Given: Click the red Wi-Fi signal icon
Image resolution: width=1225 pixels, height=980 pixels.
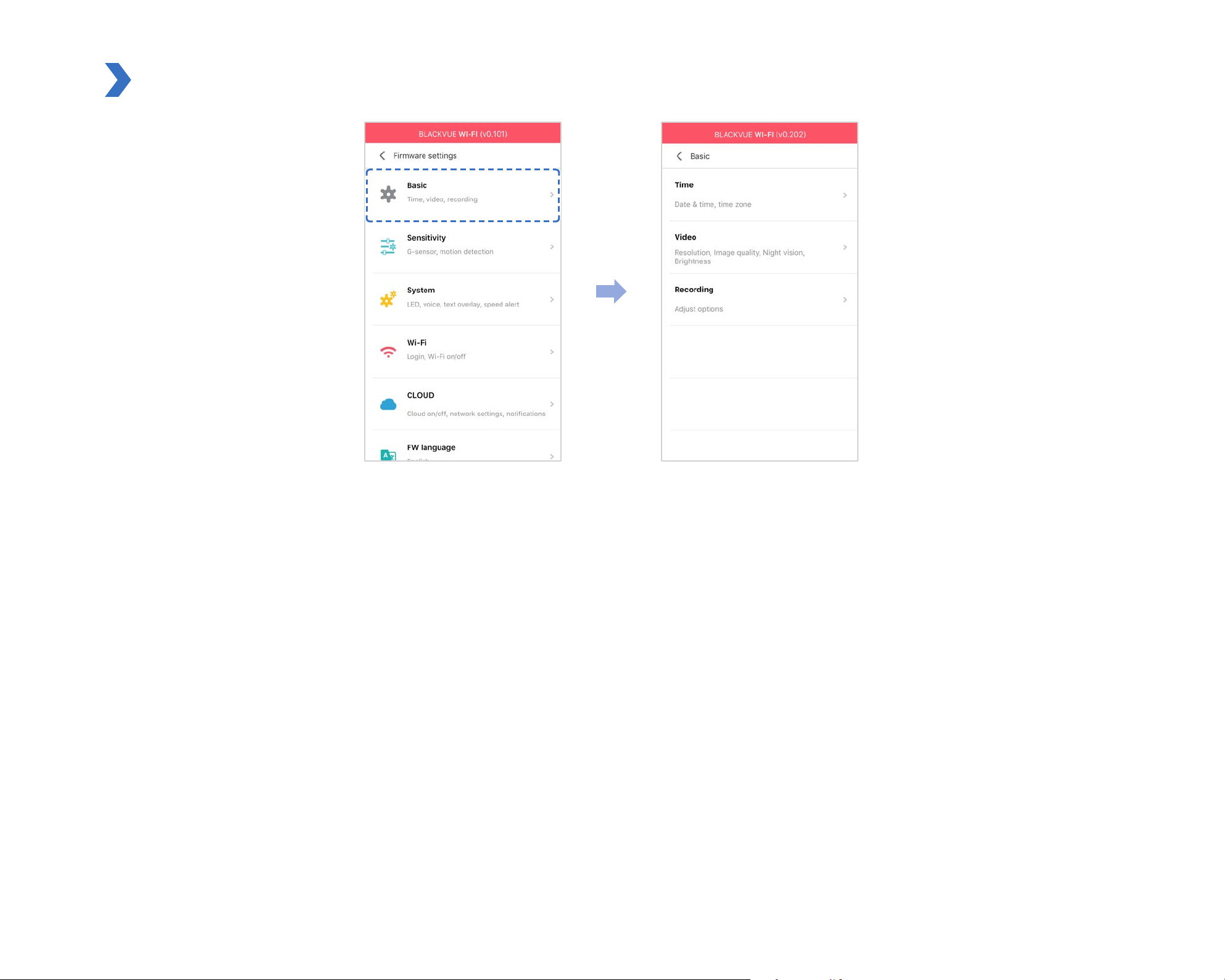Looking at the screenshot, I should pyautogui.click(x=388, y=352).
